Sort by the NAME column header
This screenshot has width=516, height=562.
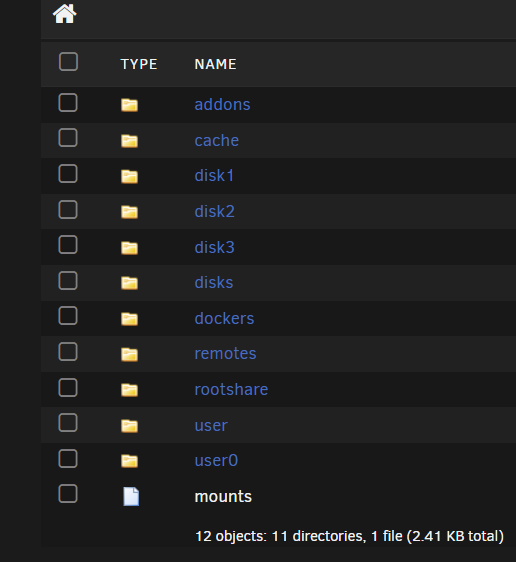tap(215, 65)
